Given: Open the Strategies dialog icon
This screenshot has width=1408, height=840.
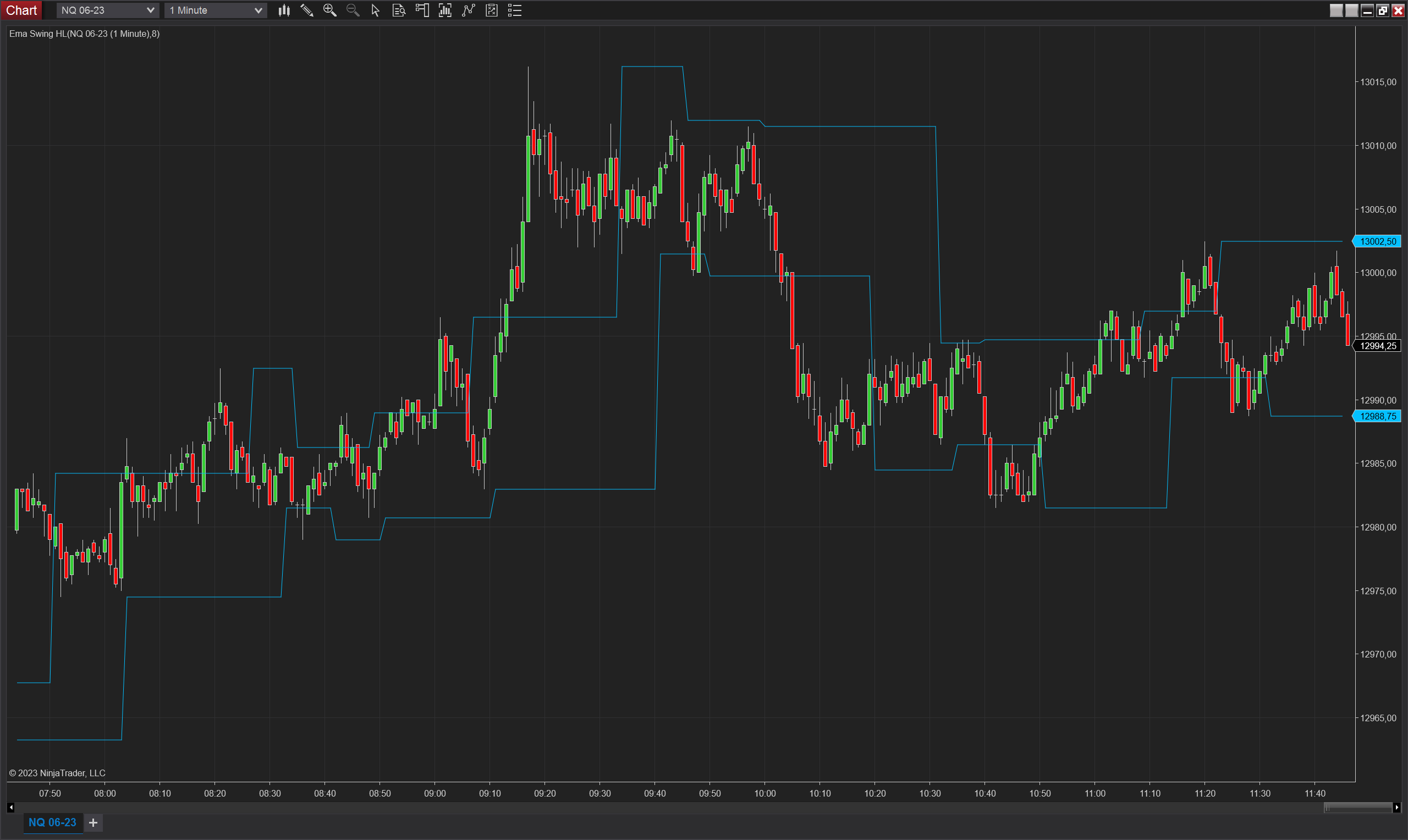Looking at the screenshot, I should pyautogui.click(x=468, y=10).
